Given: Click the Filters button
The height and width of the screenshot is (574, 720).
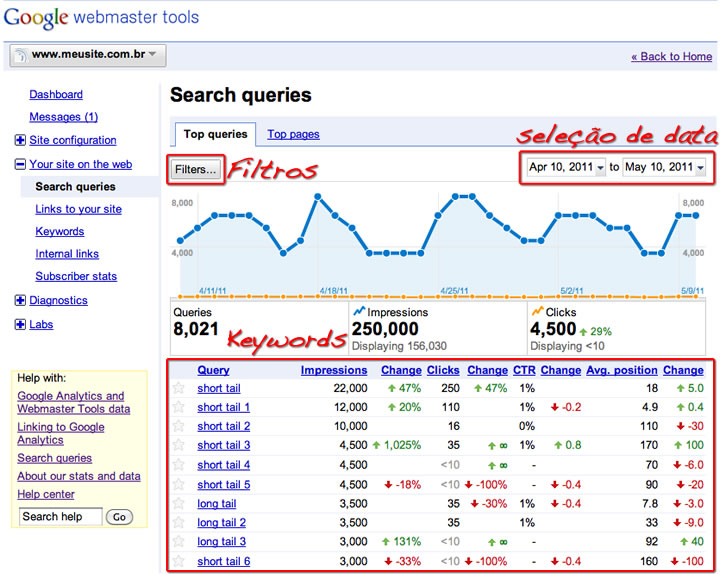Looking at the screenshot, I should point(195,169).
